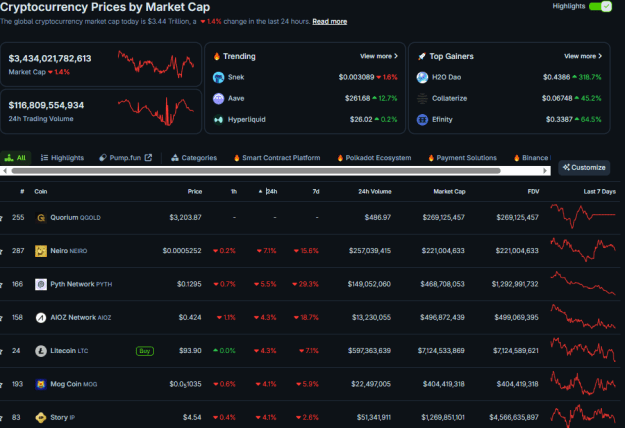Sort by Market Cap column header
Image resolution: width=625 pixels, height=428 pixels.
click(449, 192)
